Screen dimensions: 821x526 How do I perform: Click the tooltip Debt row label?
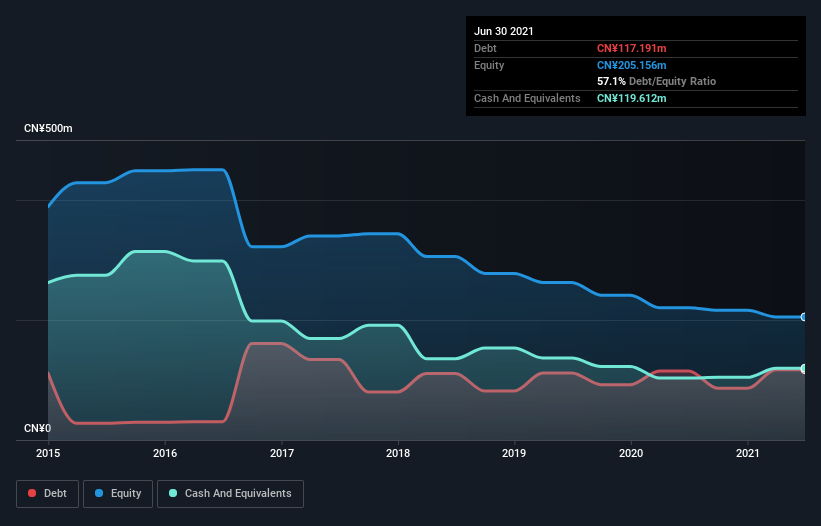point(485,48)
